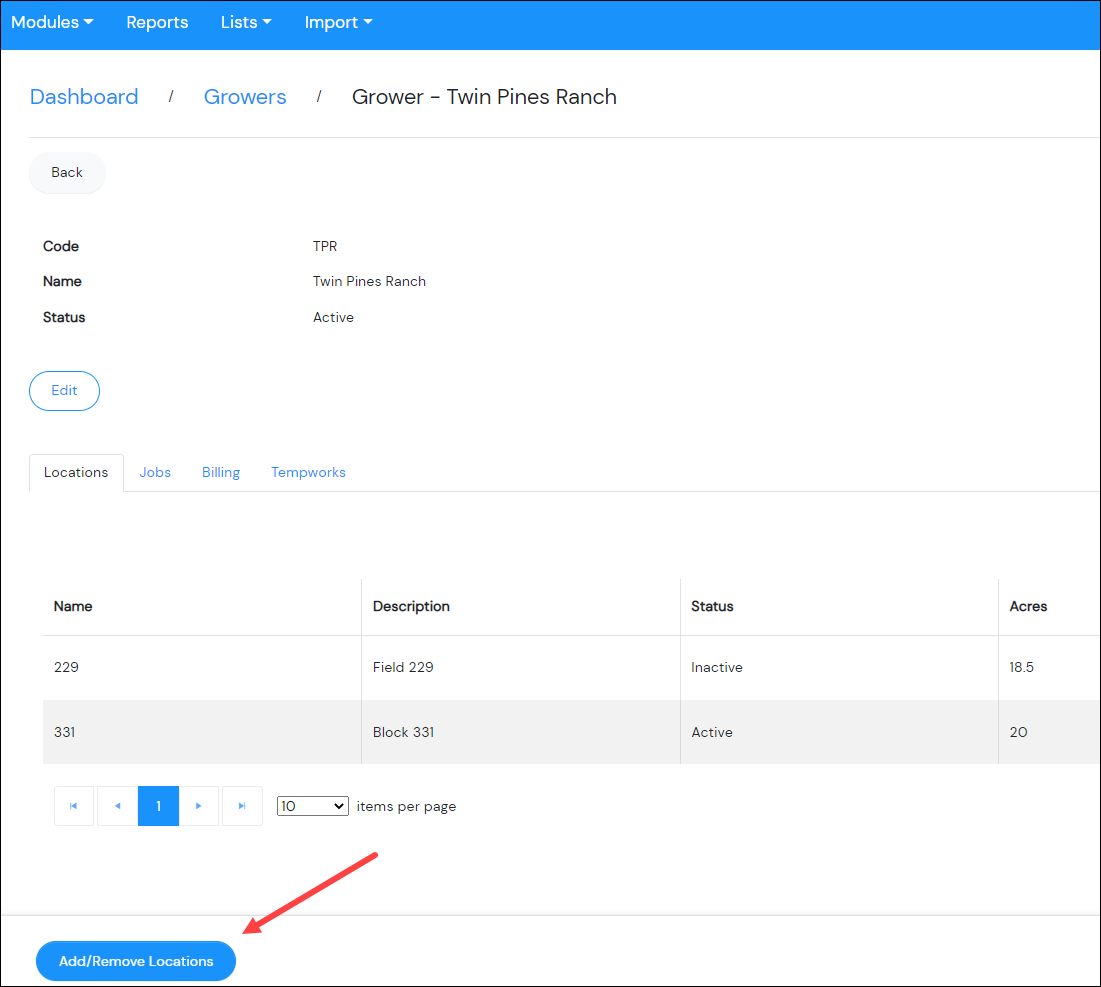The image size is (1101, 987).
Task: Open Reports in top navigation
Action: pos(157,22)
